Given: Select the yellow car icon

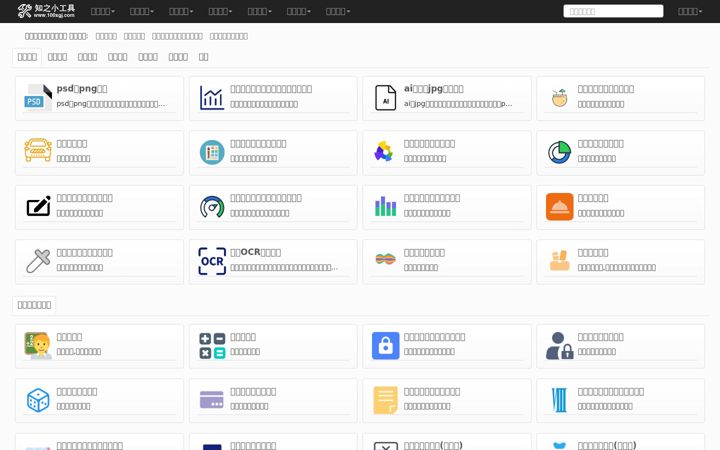Looking at the screenshot, I should pos(38,150).
